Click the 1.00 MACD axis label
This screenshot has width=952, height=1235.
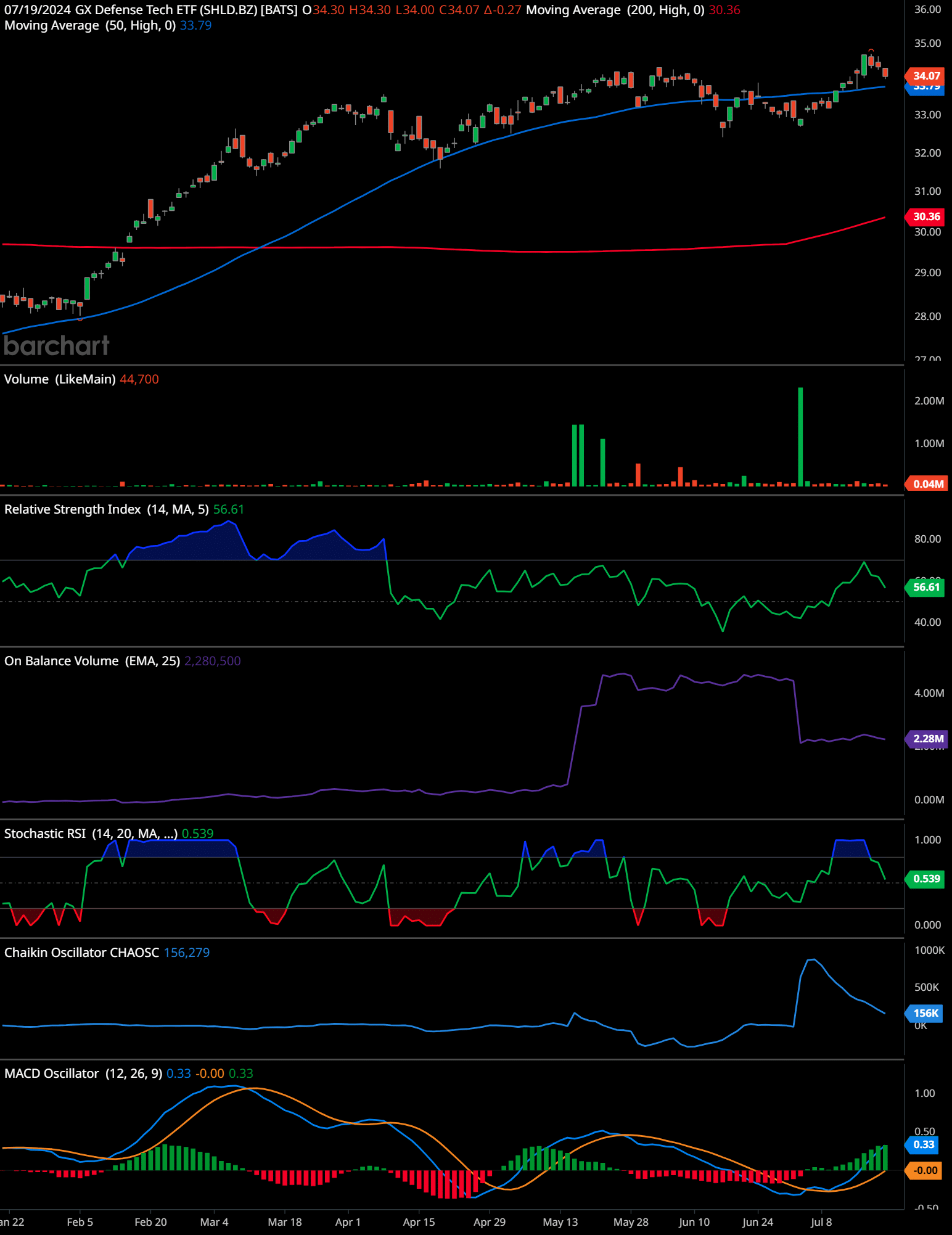(x=925, y=1093)
